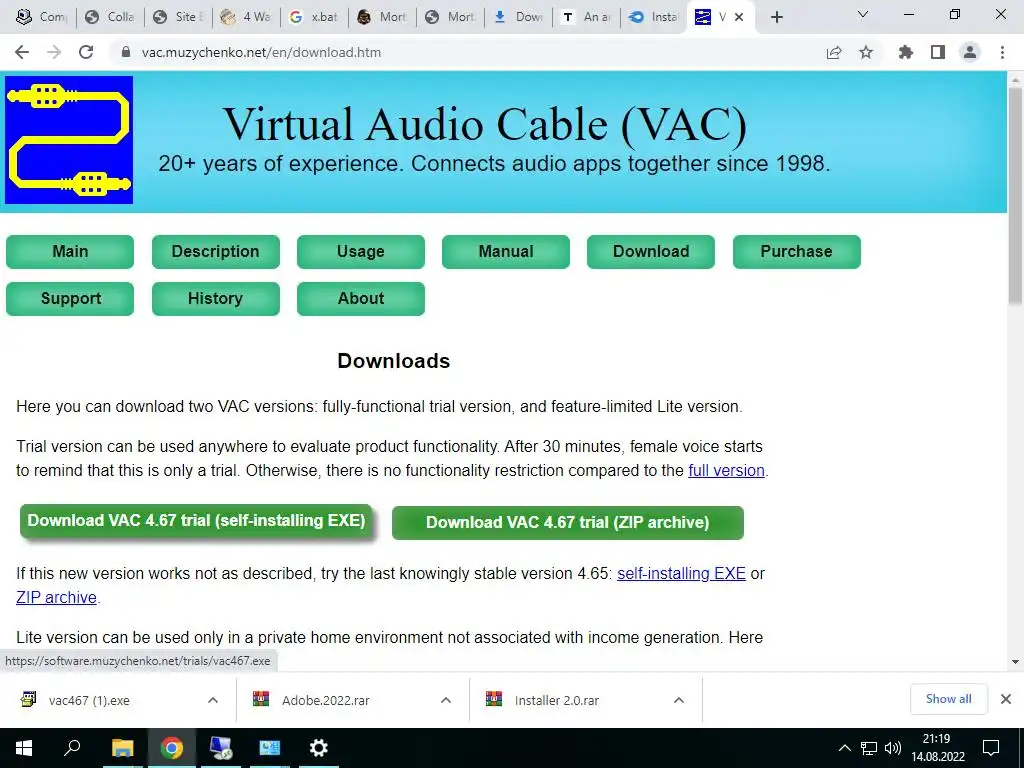Click the page vertical scrollbar thumb
The height and width of the screenshot is (768, 1024).
1015,196
